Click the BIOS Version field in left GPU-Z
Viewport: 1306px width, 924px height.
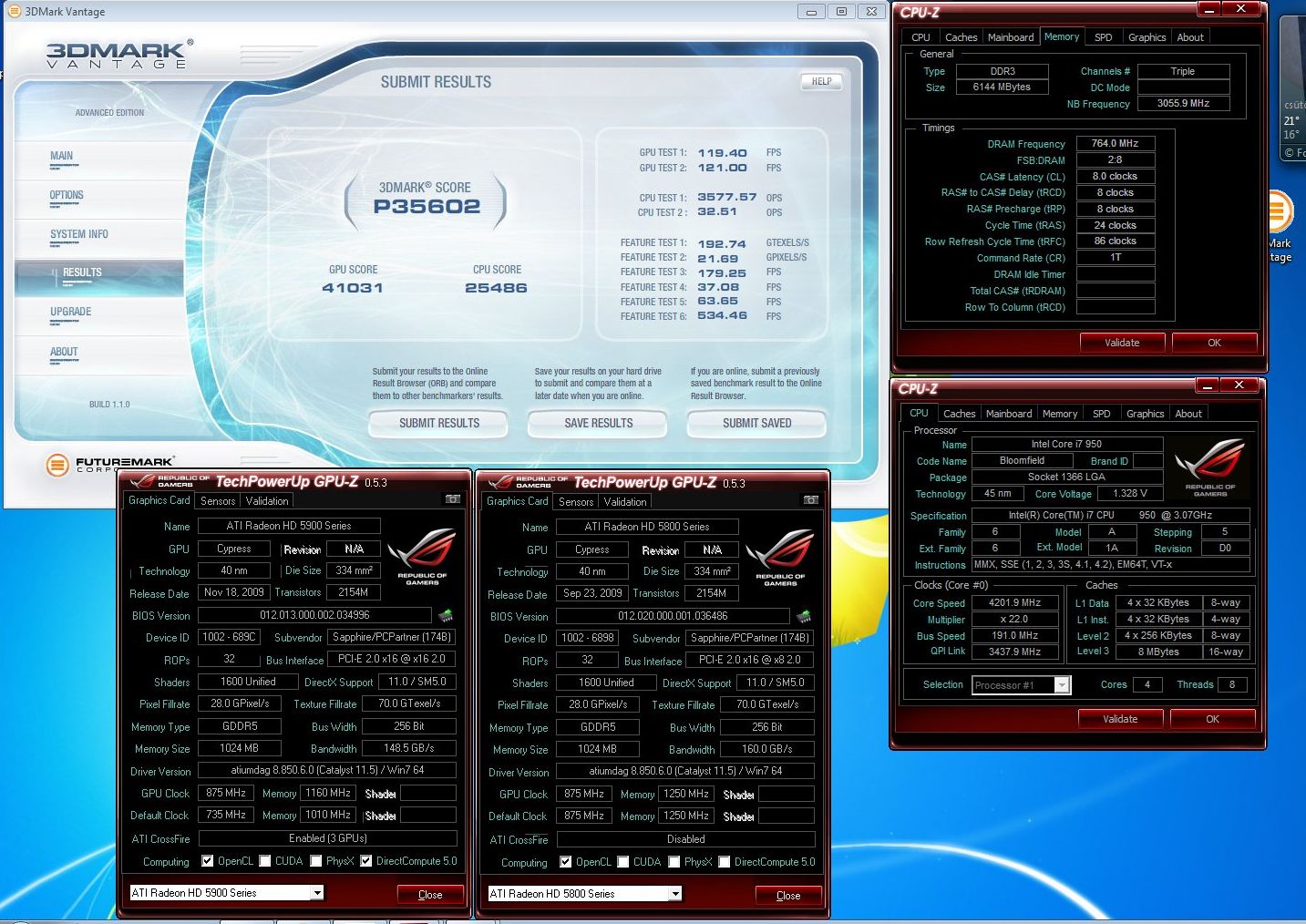click(314, 615)
